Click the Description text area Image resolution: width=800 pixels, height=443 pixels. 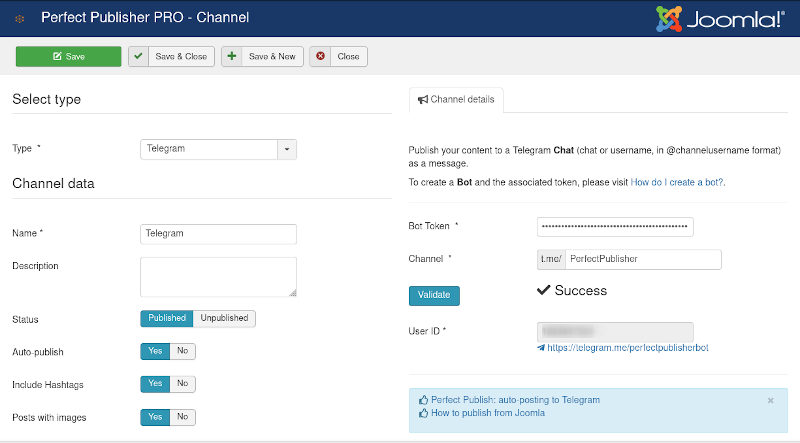[x=218, y=277]
